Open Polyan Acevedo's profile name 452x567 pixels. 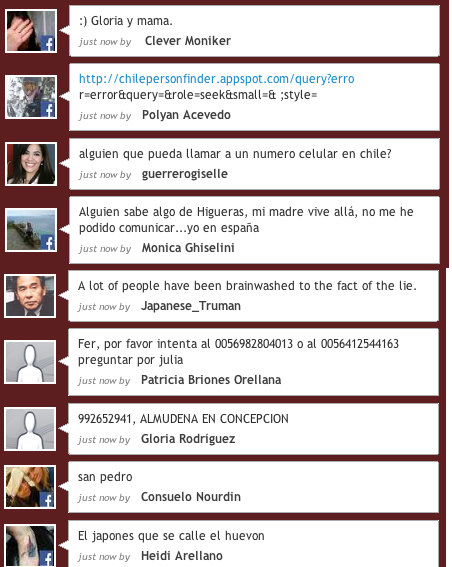point(186,115)
